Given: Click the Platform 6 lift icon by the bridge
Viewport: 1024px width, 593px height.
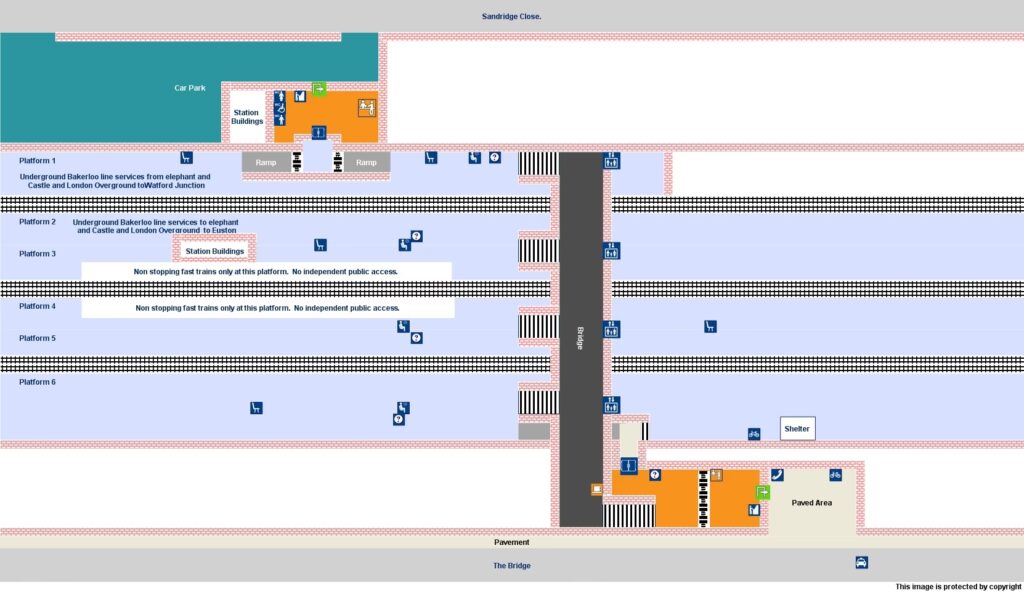Looking at the screenshot, I should tap(611, 405).
